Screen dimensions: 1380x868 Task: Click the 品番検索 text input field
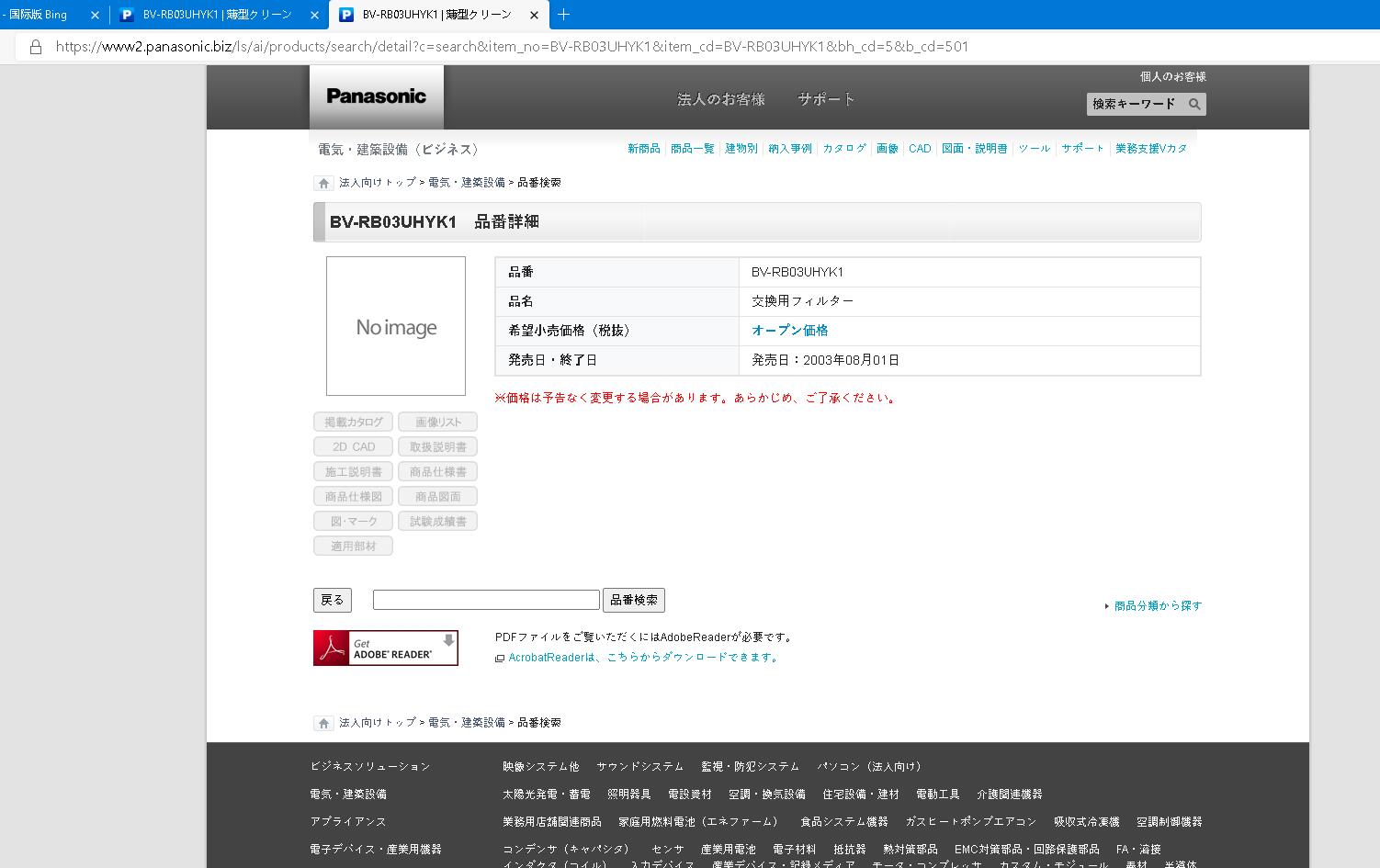pos(486,600)
